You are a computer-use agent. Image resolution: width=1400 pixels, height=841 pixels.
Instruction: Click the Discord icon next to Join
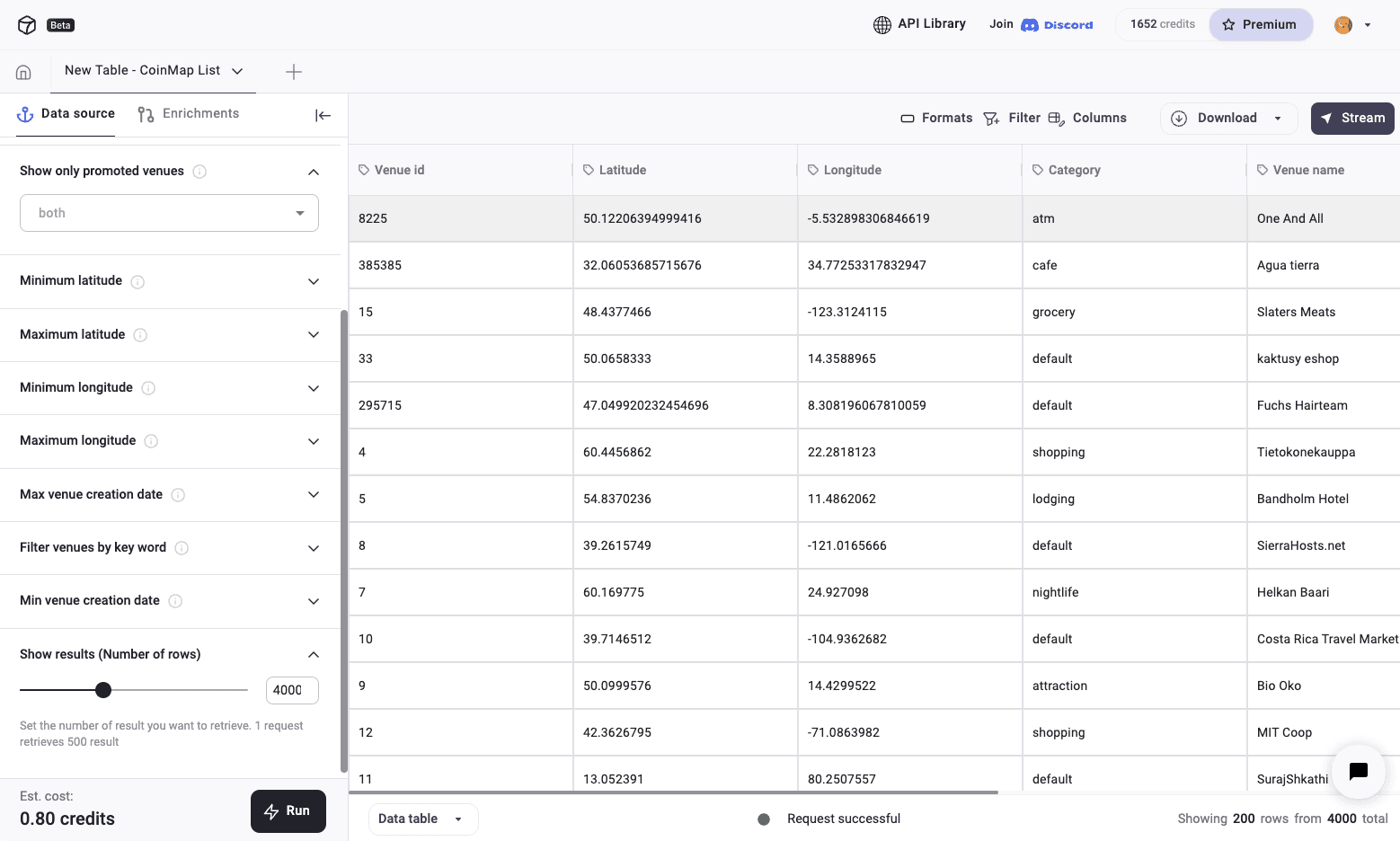click(x=1030, y=24)
